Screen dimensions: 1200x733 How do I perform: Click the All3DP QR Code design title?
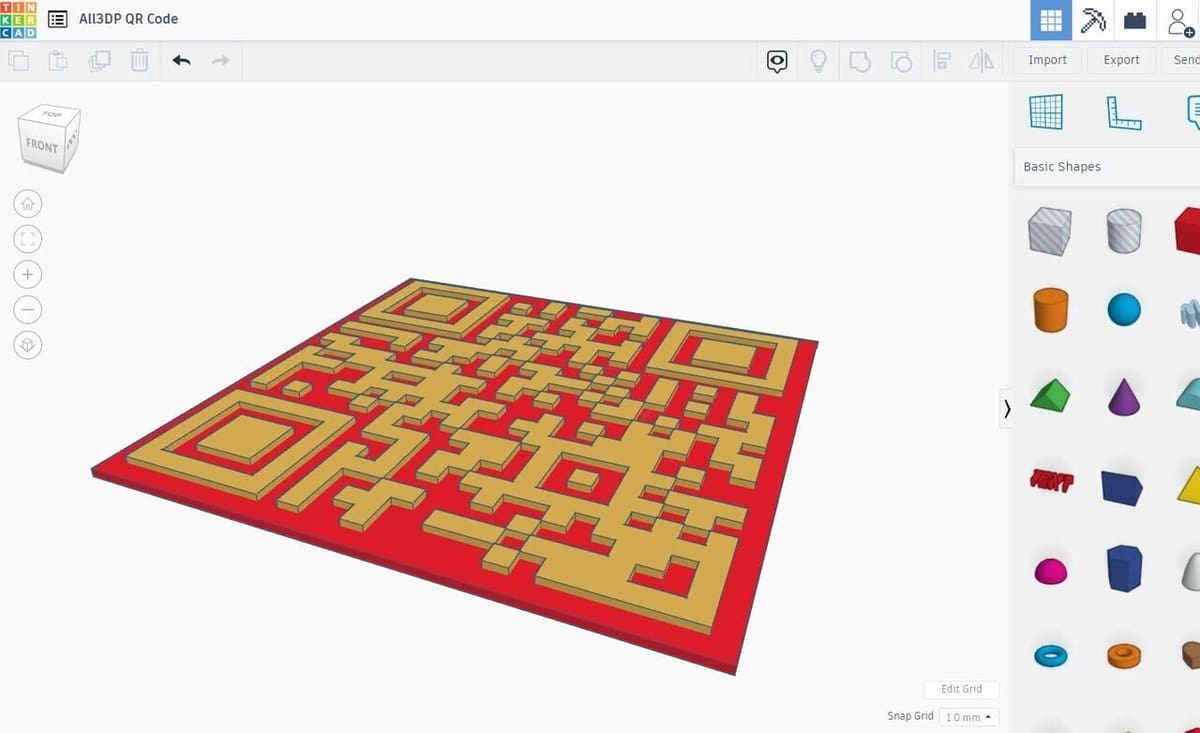[128, 19]
